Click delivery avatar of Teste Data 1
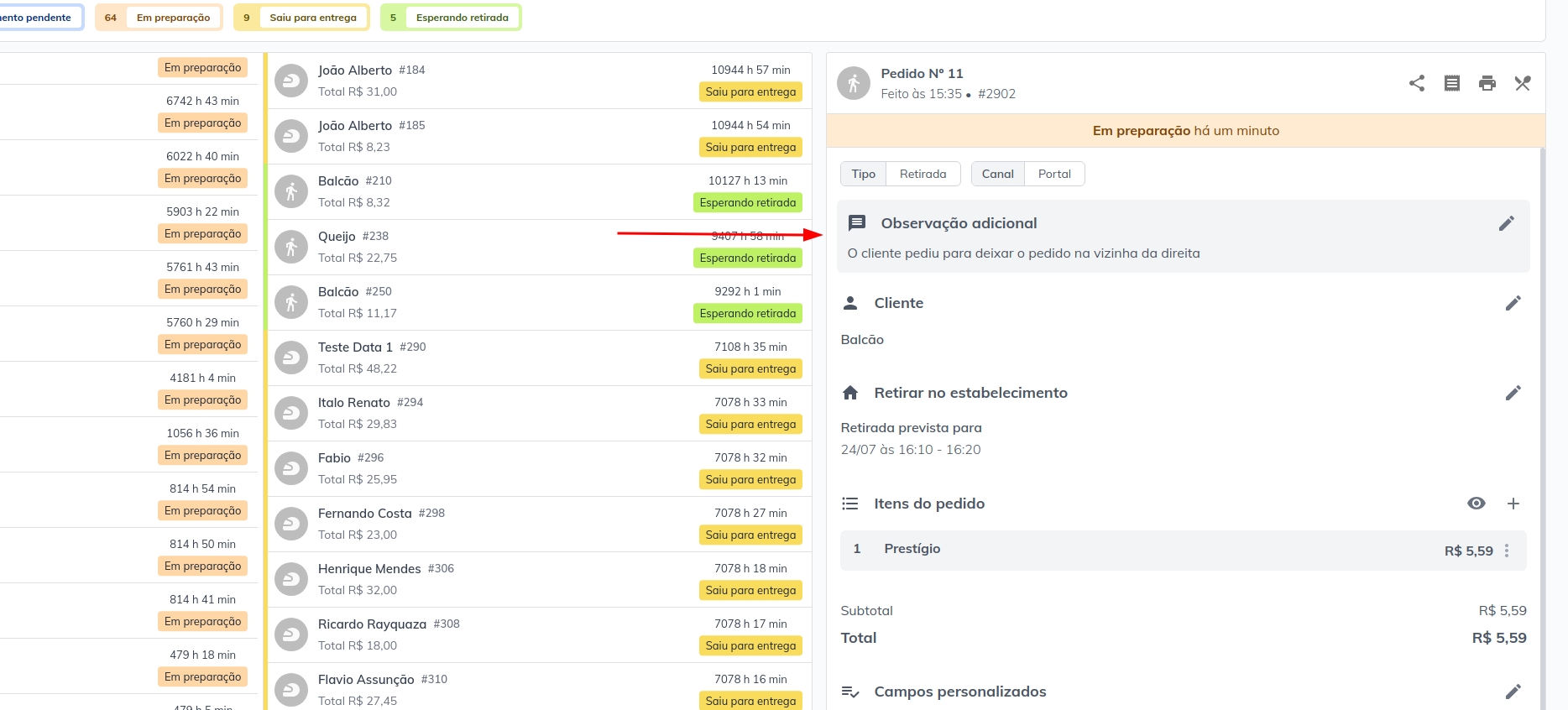1568x710 pixels. [x=291, y=358]
